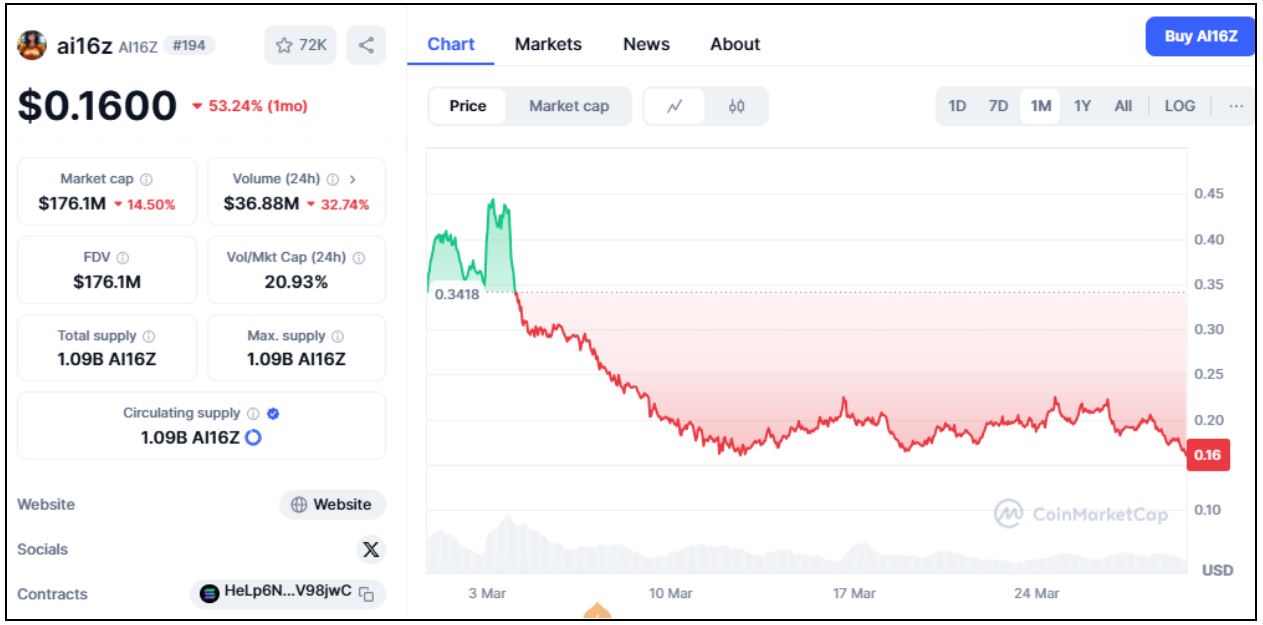Open the Markets tab
Viewport: 1263px width, 625px height.
pyautogui.click(x=548, y=44)
